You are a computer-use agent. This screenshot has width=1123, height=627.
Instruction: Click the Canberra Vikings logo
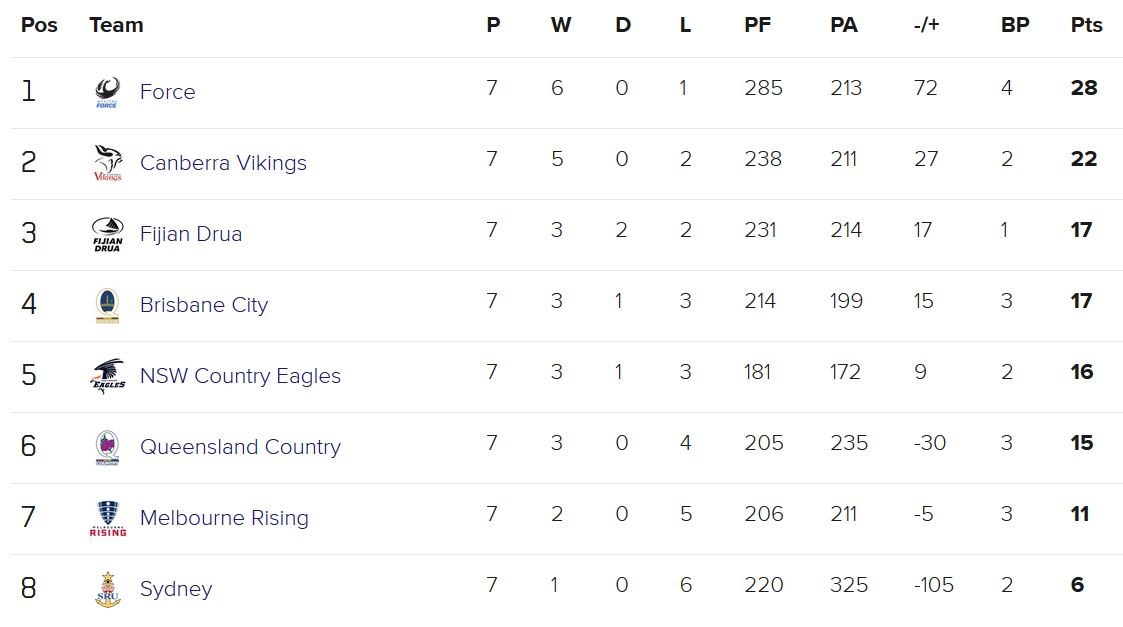pyautogui.click(x=107, y=163)
